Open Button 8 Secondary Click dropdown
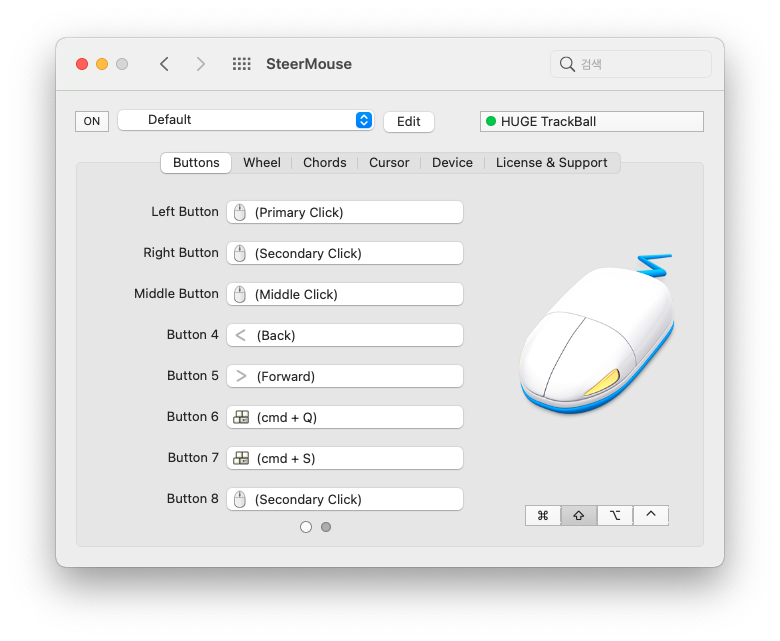This screenshot has height=641, width=780. pyautogui.click(x=345, y=499)
